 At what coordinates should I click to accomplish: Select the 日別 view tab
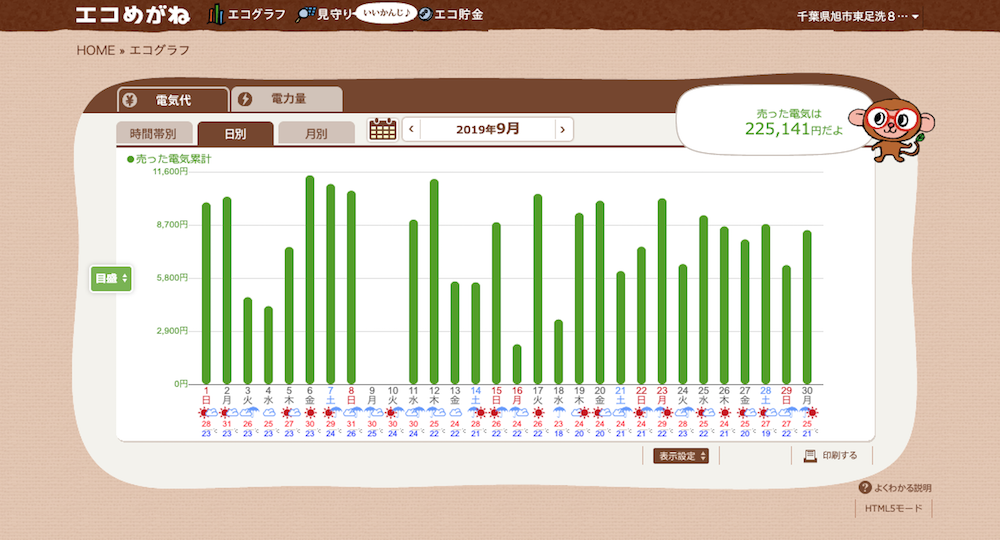235,134
